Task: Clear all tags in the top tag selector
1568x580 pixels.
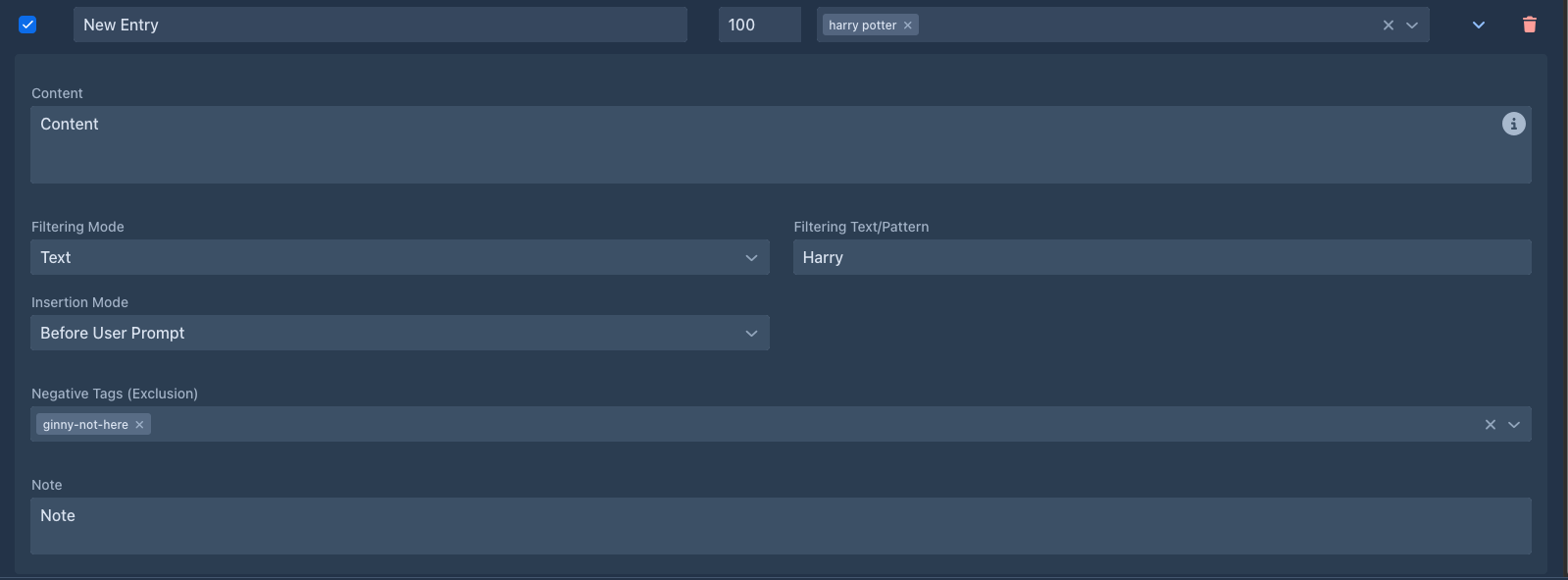Action: tap(1388, 26)
